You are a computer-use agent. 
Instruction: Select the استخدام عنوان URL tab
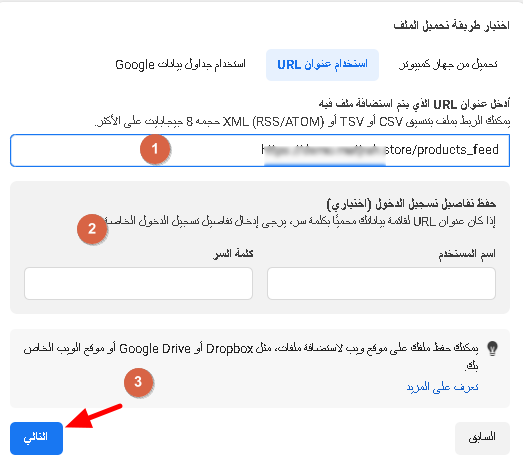click(x=322, y=65)
